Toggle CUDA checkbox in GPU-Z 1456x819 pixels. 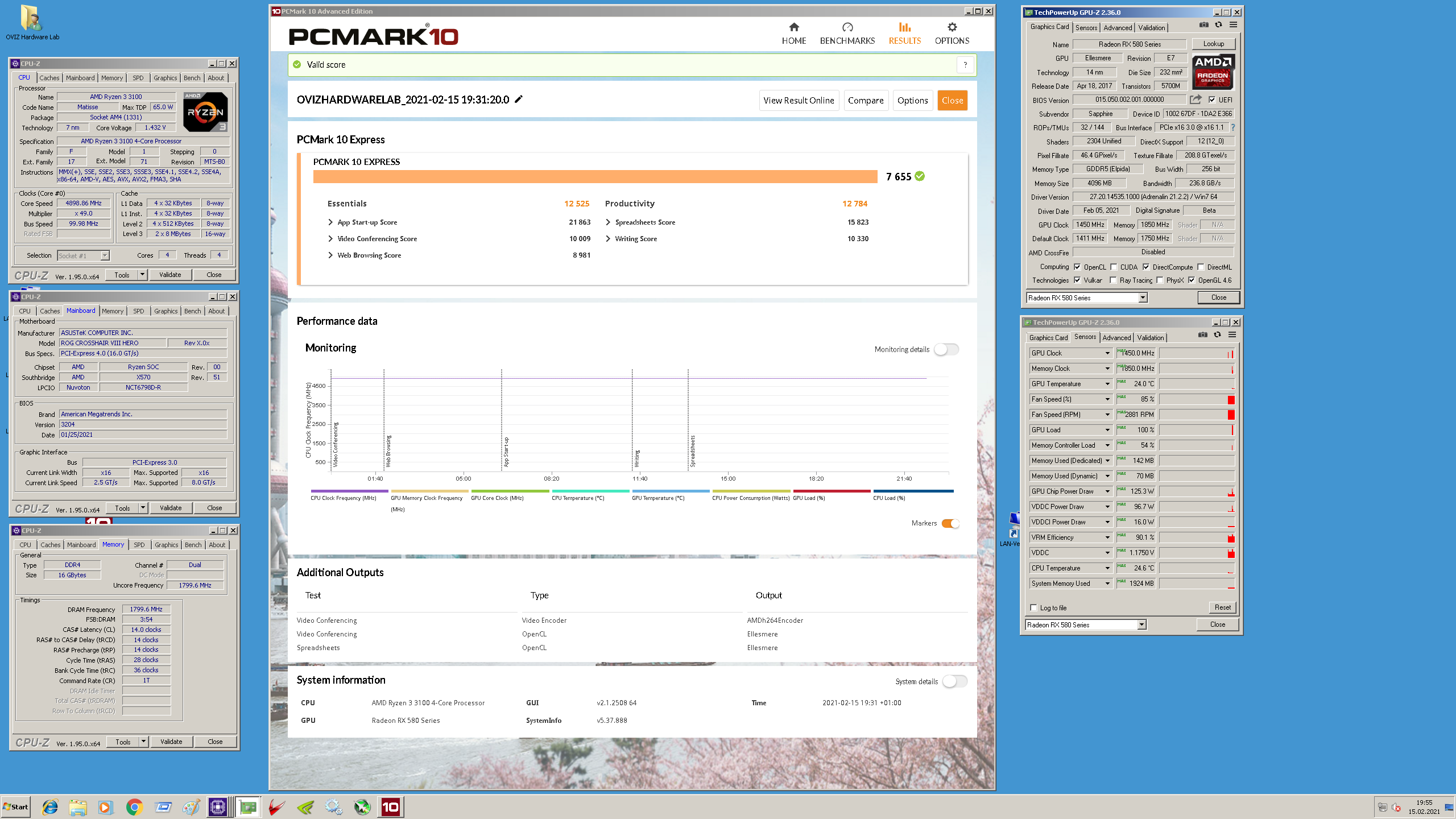pos(1114,267)
